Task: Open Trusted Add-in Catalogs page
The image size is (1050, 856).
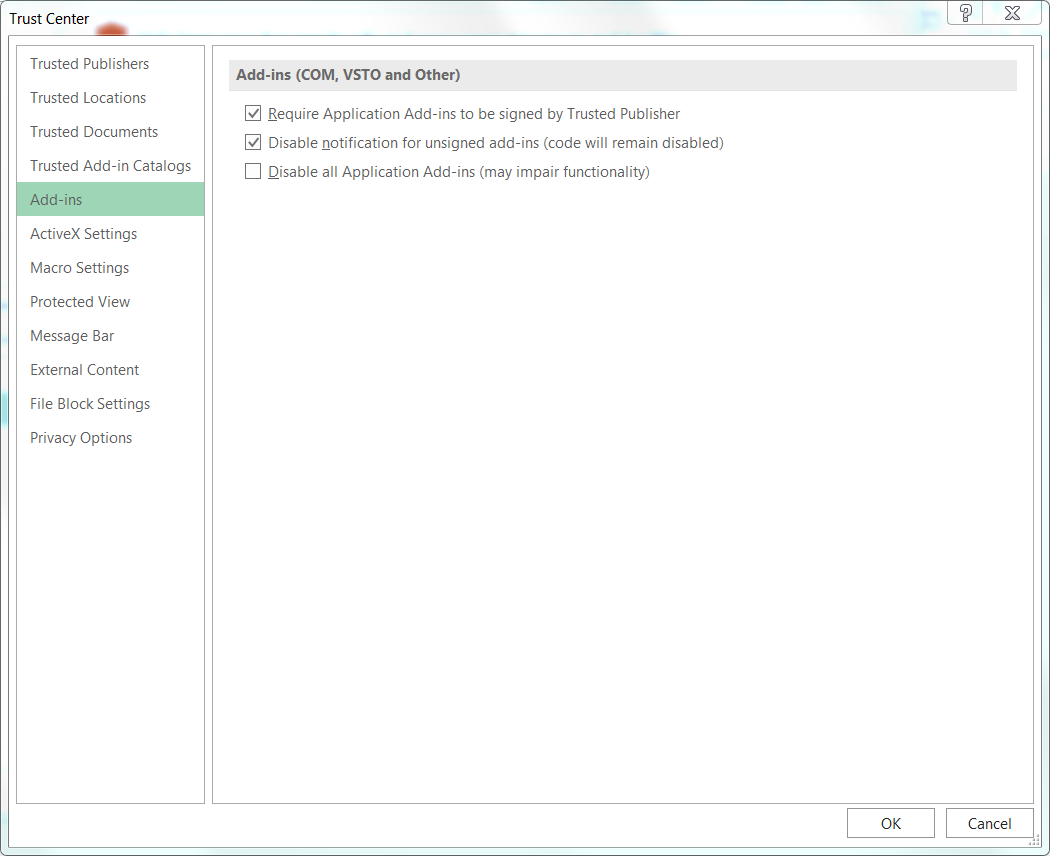Action: pos(110,166)
